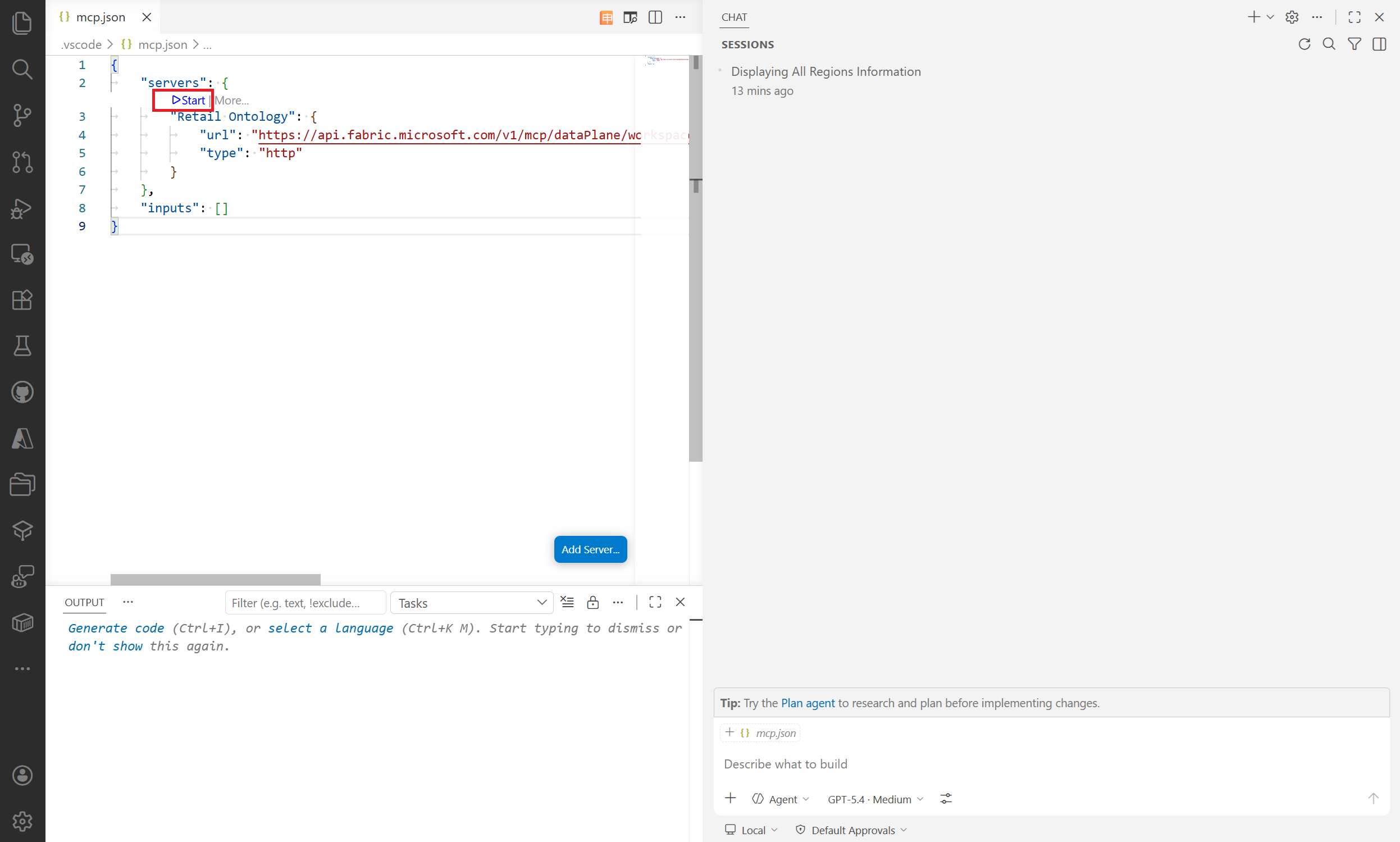Viewport: 1400px width, 842px height.
Task: Open the cube box icon in activity bar
Action: (22, 530)
